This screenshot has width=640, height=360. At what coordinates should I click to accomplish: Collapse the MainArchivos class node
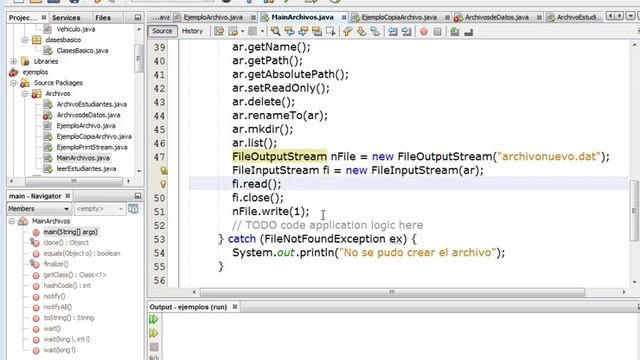click(x=12, y=221)
